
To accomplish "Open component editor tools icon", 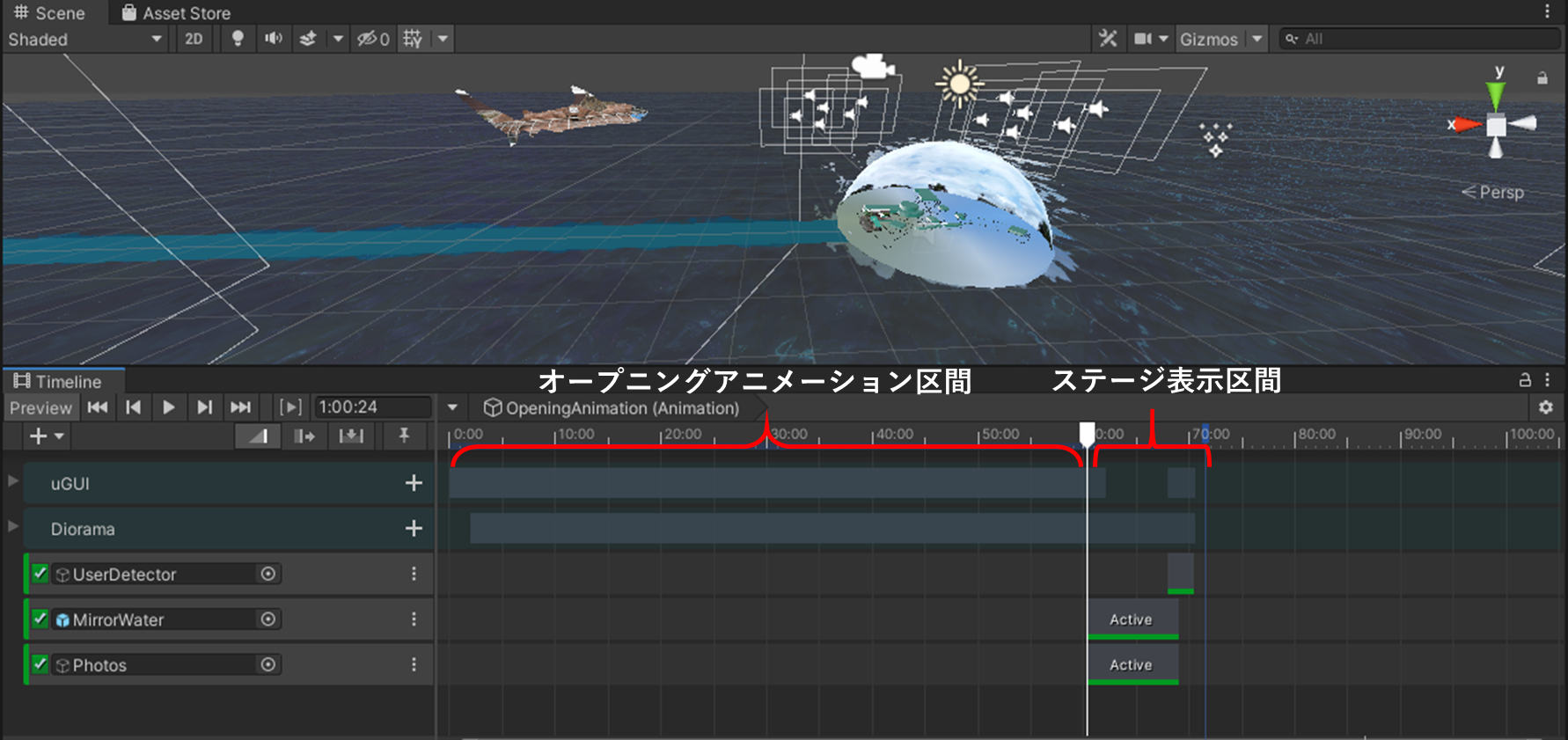I will pos(1108,39).
